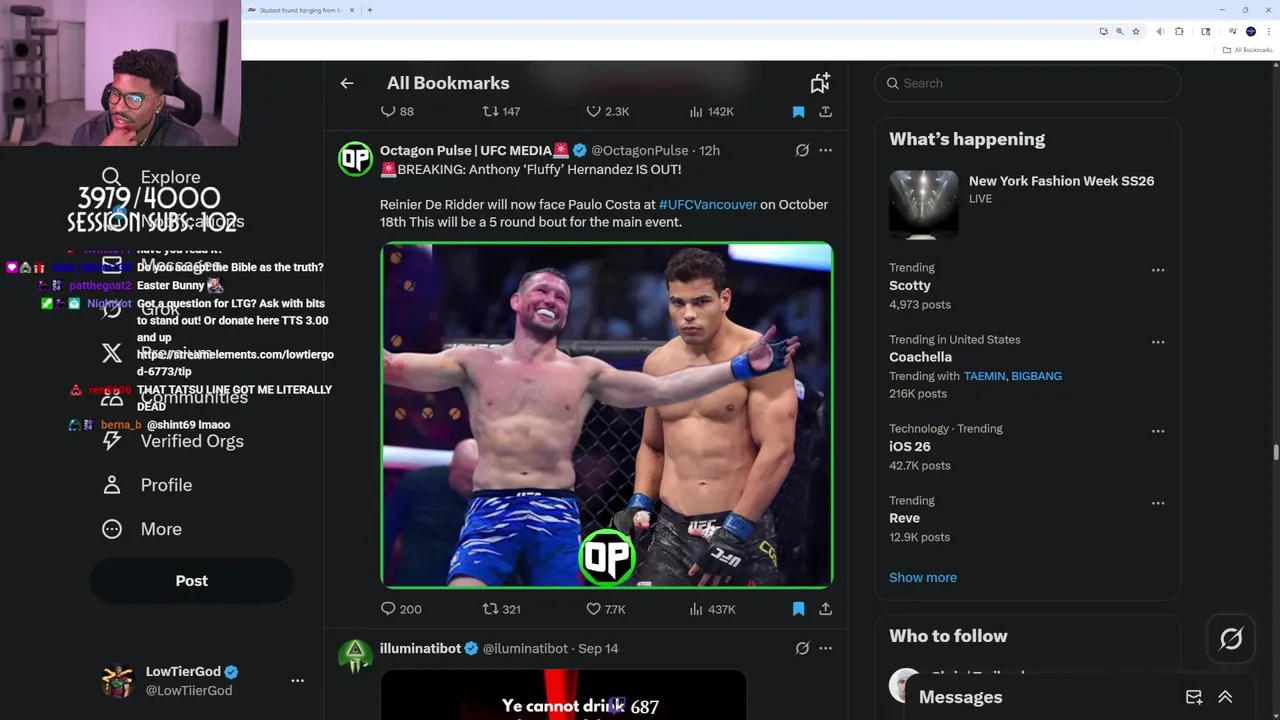The width and height of the screenshot is (1280, 720).
Task: Open the LowTierGod account avatar
Action: (117, 681)
